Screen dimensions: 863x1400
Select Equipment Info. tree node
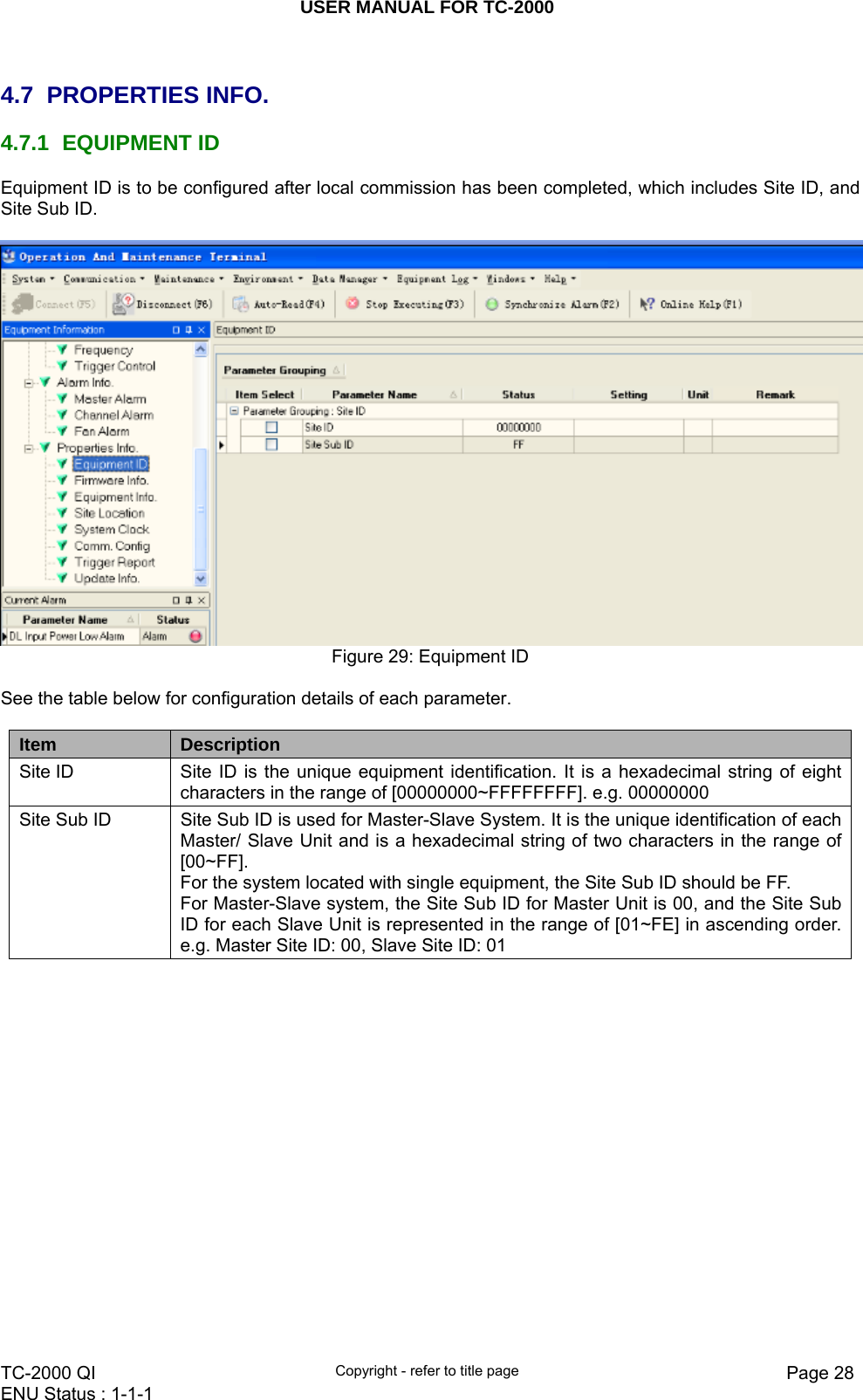pyautogui.click(x=114, y=497)
